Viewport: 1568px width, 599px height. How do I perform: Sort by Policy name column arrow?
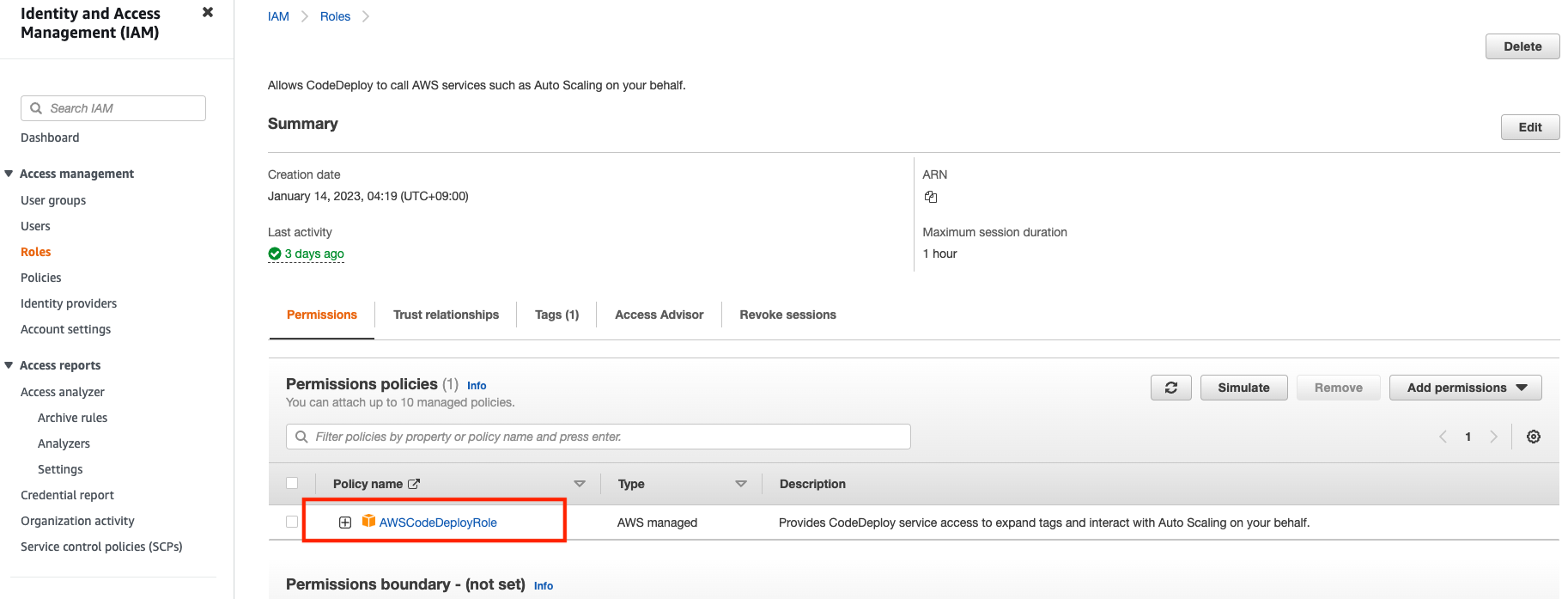click(580, 484)
